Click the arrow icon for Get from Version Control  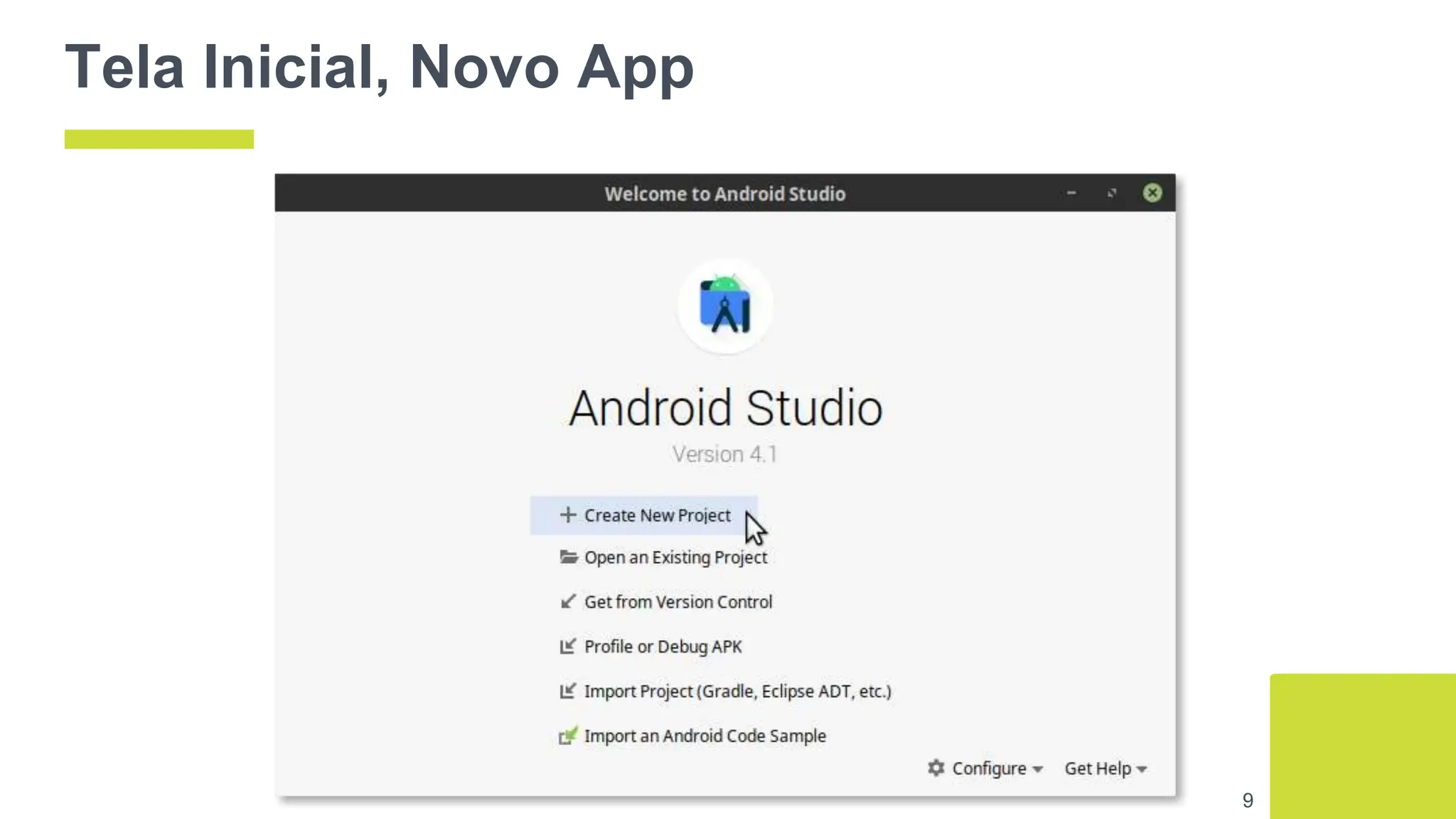click(x=567, y=601)
